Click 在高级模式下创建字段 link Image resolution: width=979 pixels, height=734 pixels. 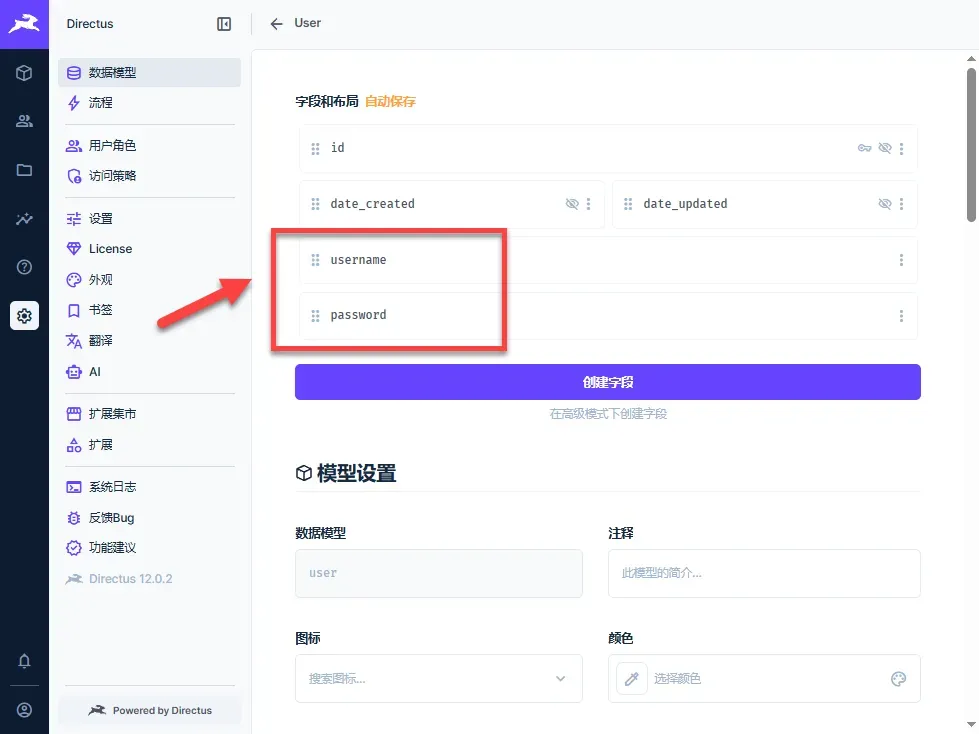(608, 414)
